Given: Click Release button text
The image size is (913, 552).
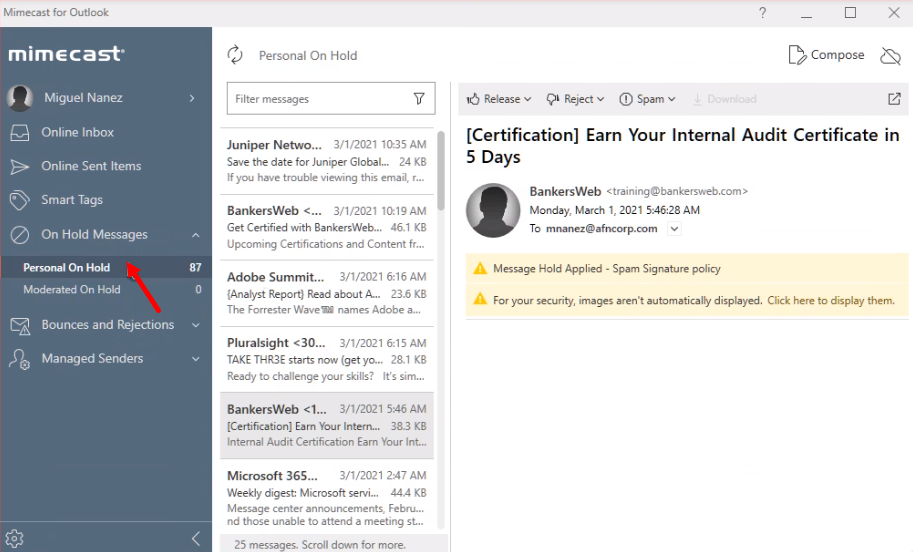Looking at the screenshot, I should 502,99.
